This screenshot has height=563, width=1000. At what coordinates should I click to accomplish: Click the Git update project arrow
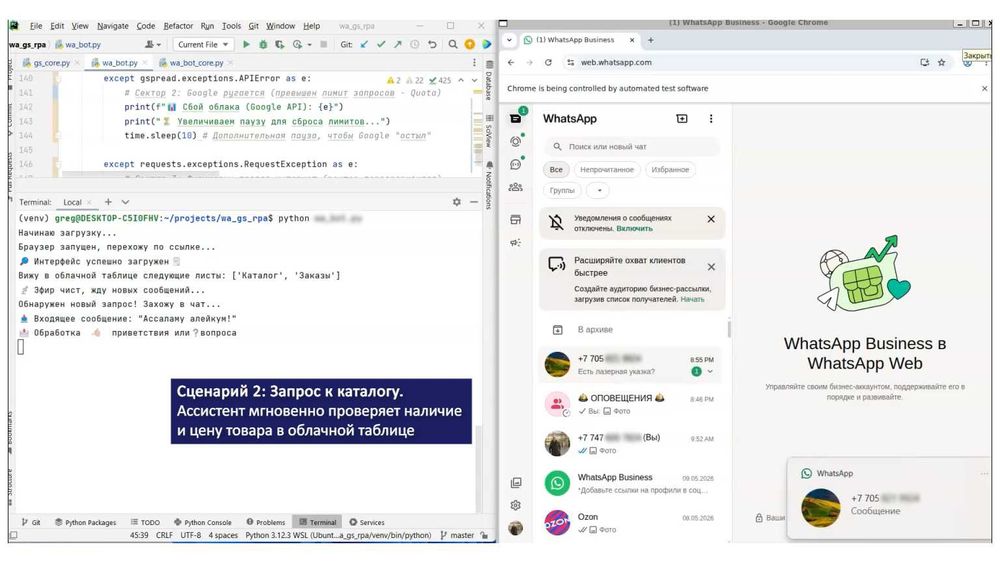click(x=364, y=45)
